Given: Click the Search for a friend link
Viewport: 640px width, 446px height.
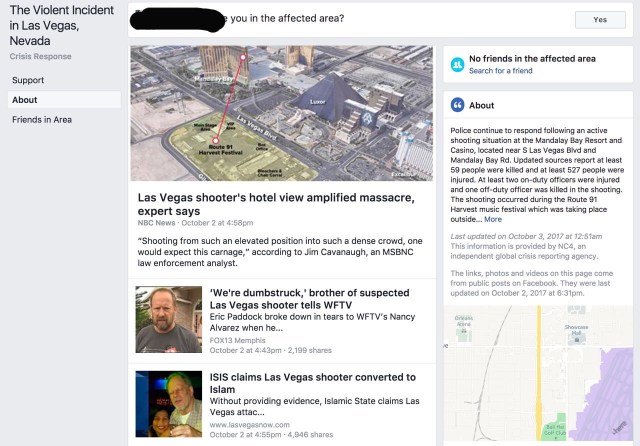Looking at the screenshot, I should (x=500, y=71).
